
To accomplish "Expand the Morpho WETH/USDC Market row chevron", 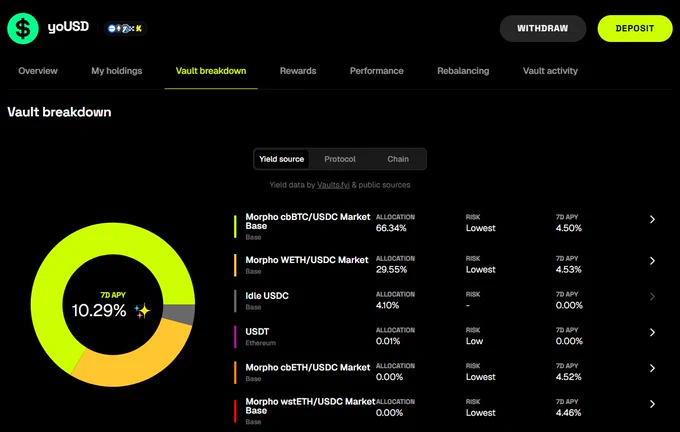I will pyautogui.click(x=652, y=261).
